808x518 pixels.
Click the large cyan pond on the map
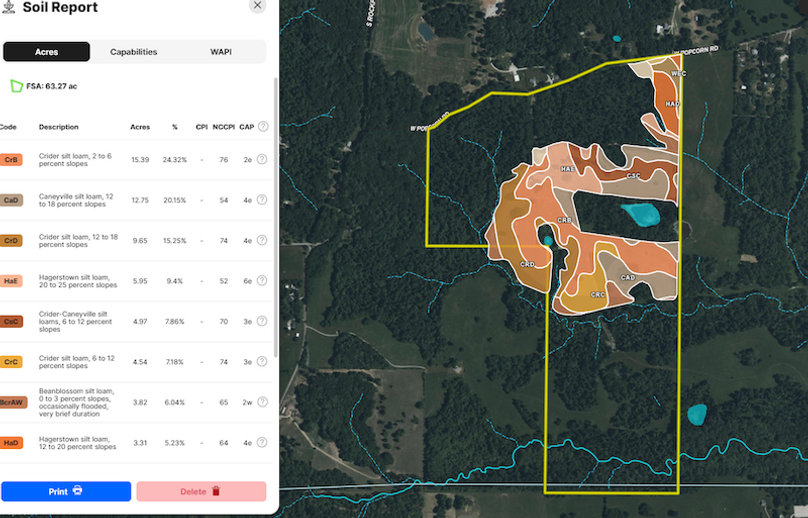[x=641, y=213]
